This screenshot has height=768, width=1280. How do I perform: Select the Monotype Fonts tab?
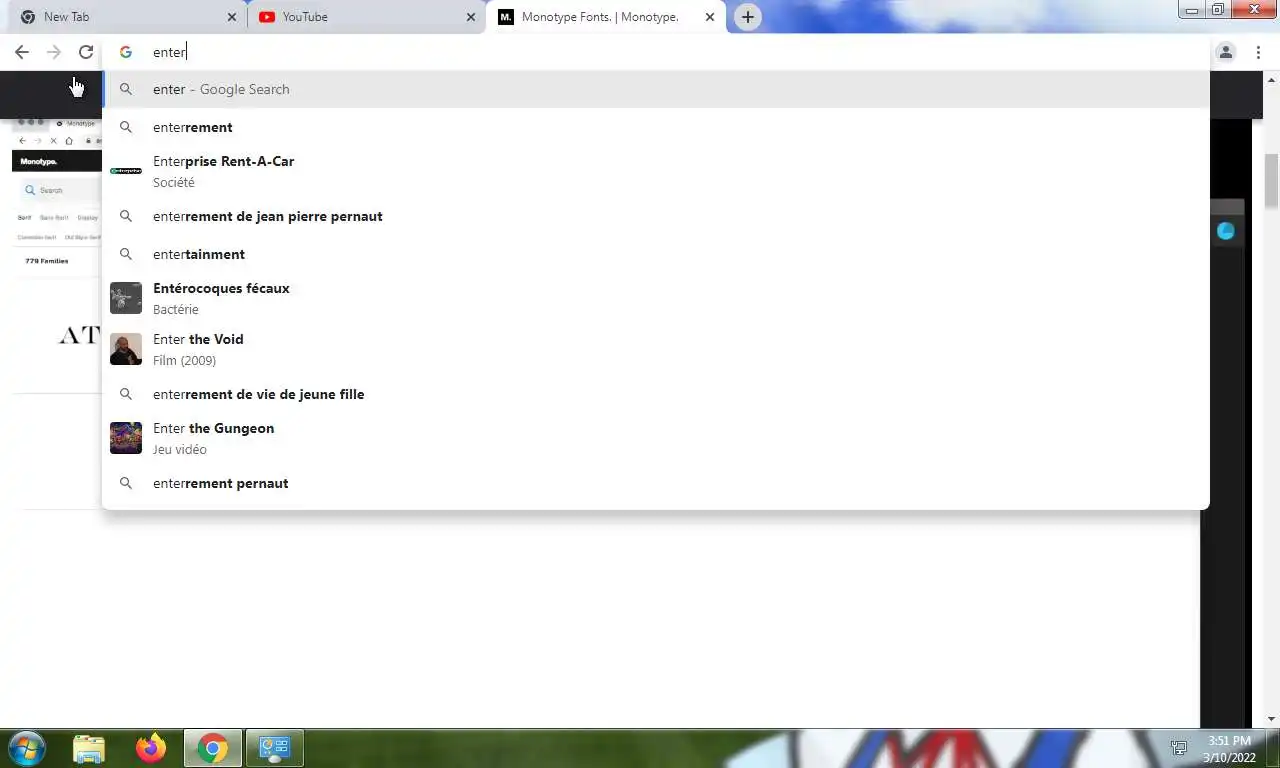click(x=606, y=17)
